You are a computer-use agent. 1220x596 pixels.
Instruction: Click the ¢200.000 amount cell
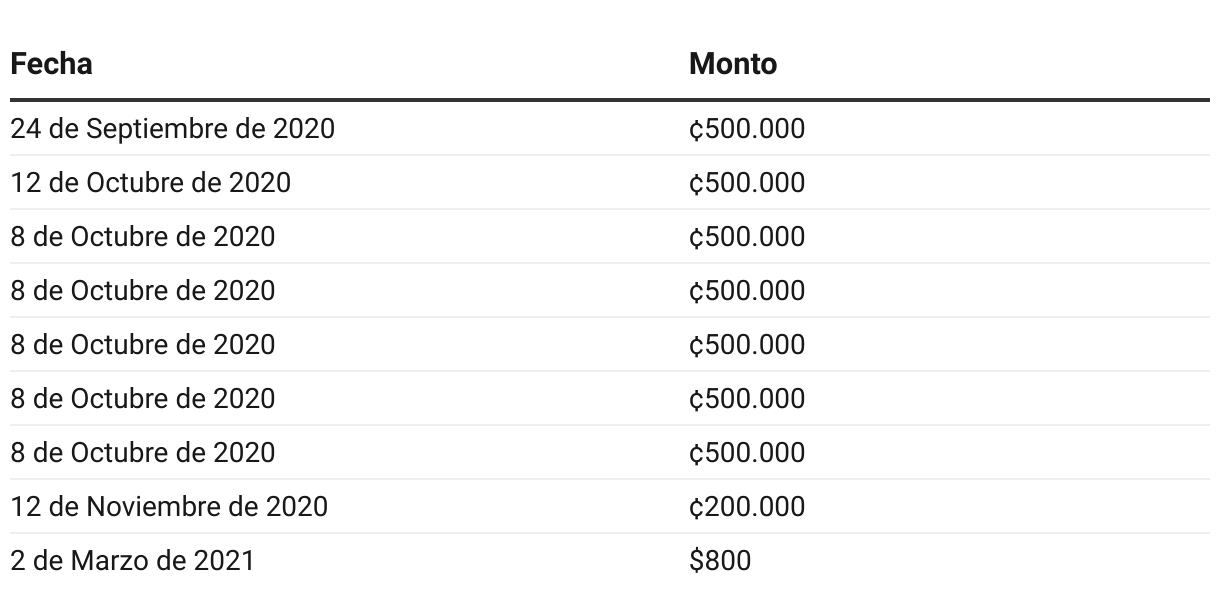coord(746,507)
